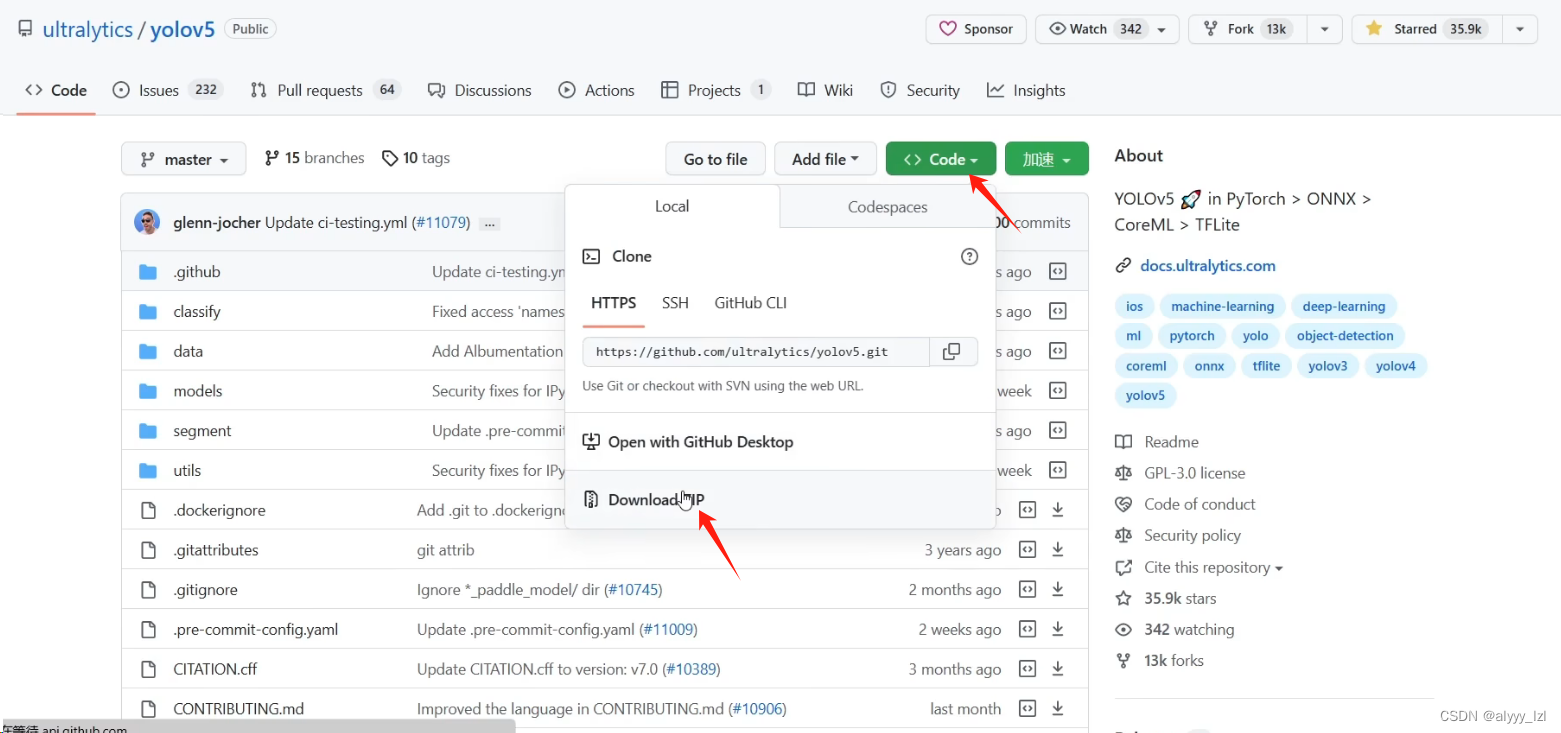
Task: Open the 10 tags link
Action: coord(416,158)
